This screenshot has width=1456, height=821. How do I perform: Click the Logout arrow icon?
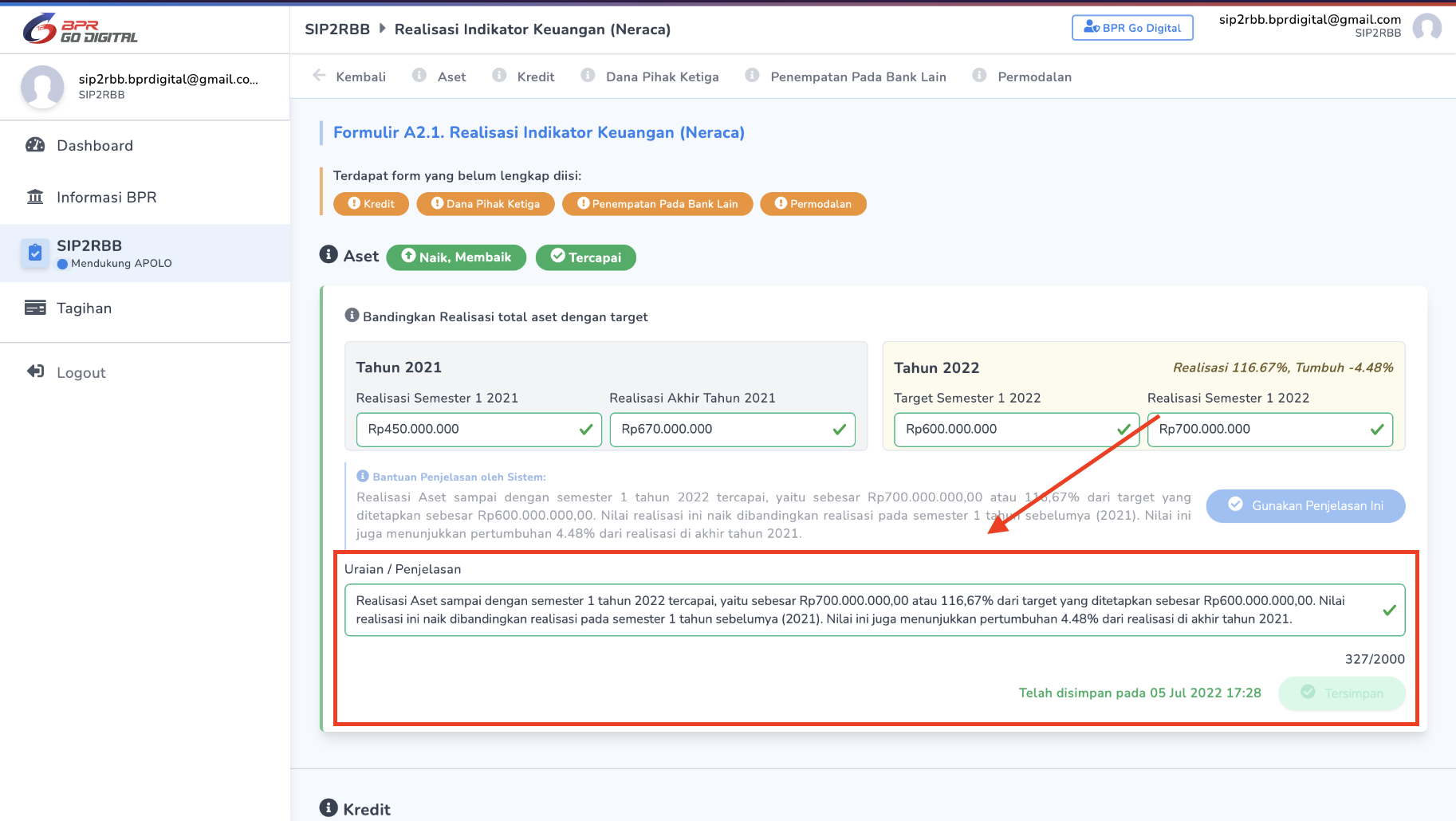35,371
